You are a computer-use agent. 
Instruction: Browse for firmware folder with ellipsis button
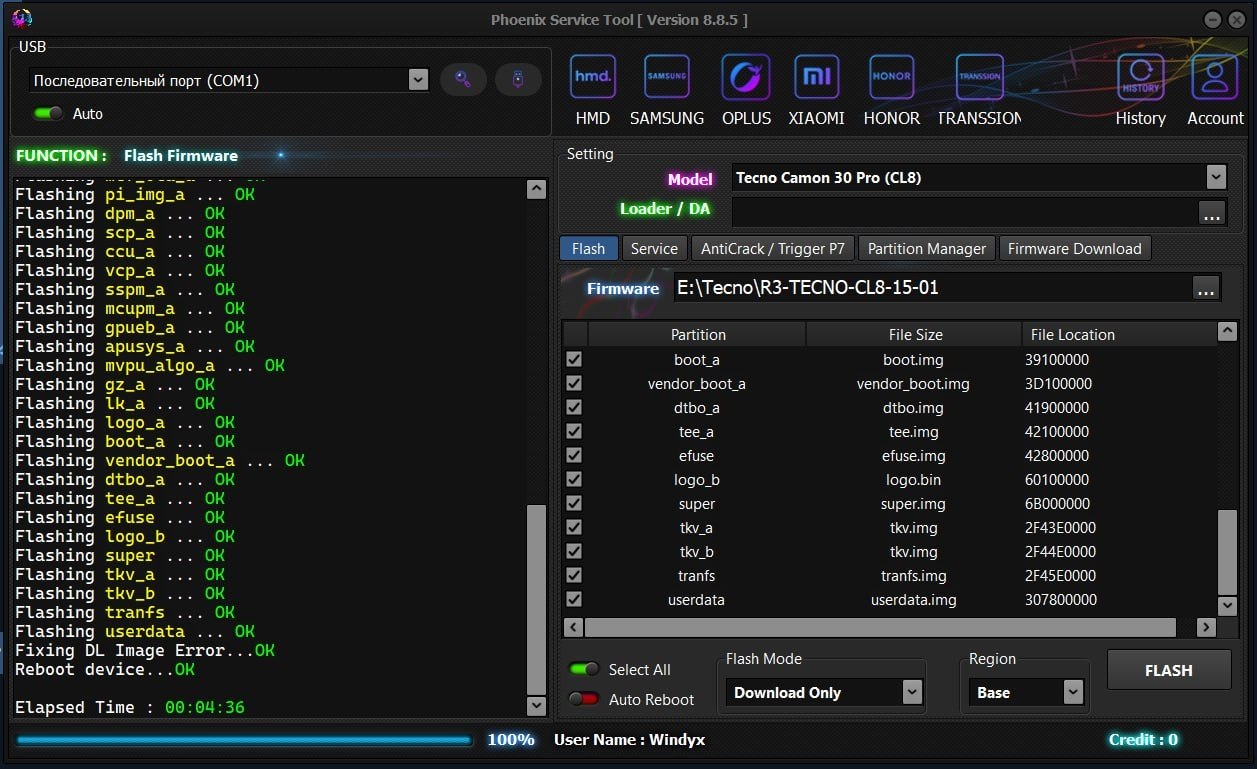[x=1206, y=288]
